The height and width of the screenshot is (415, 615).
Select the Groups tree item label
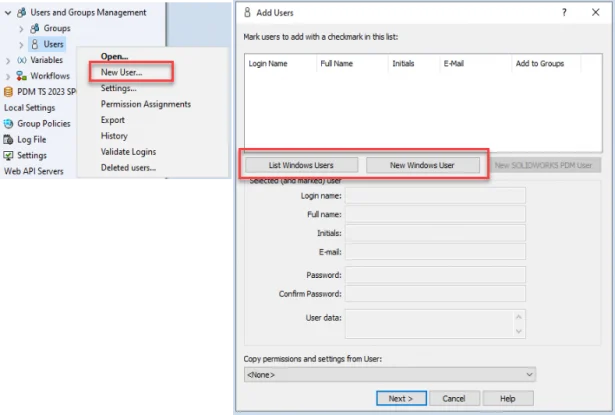coord(57,28)
